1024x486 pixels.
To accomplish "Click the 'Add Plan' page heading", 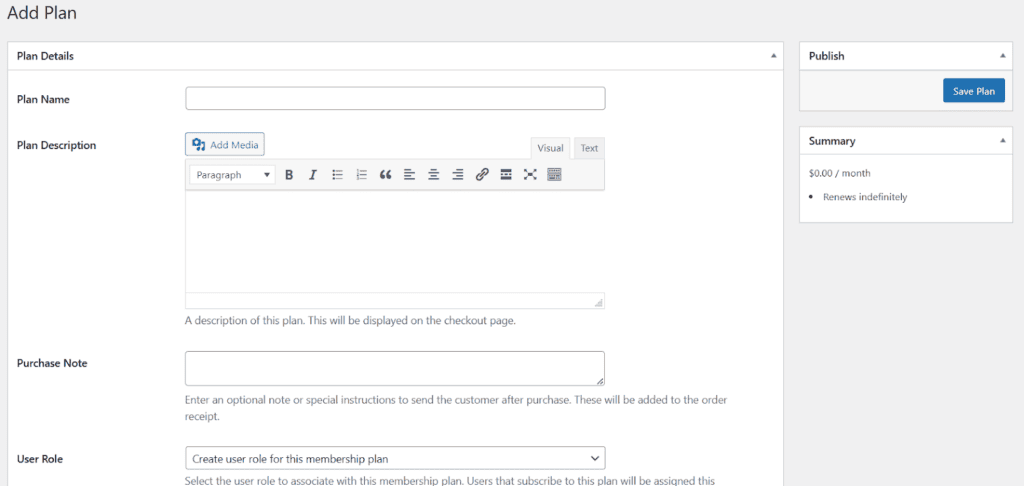I will pyautogui.click(x=42, y=13).
